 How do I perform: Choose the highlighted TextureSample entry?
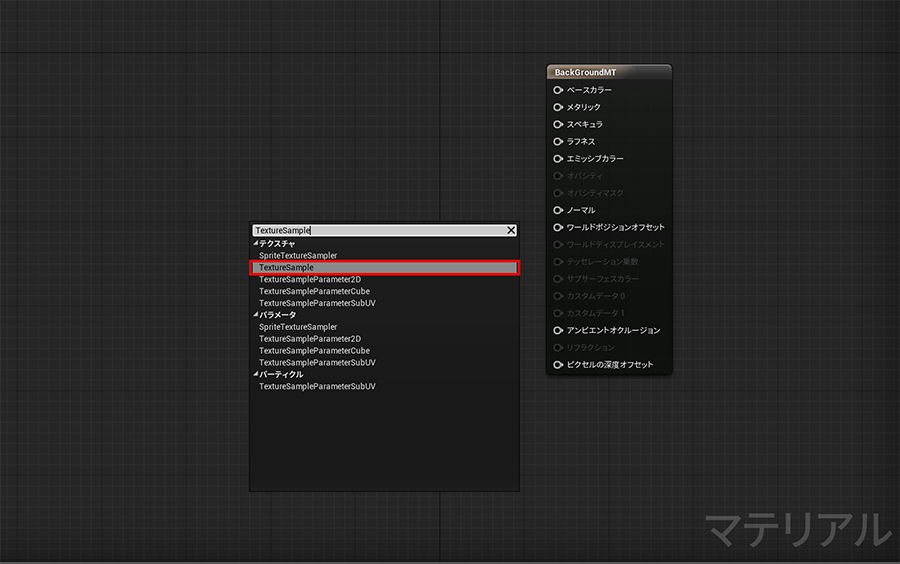pyautogui.click(x=385, y=267)
